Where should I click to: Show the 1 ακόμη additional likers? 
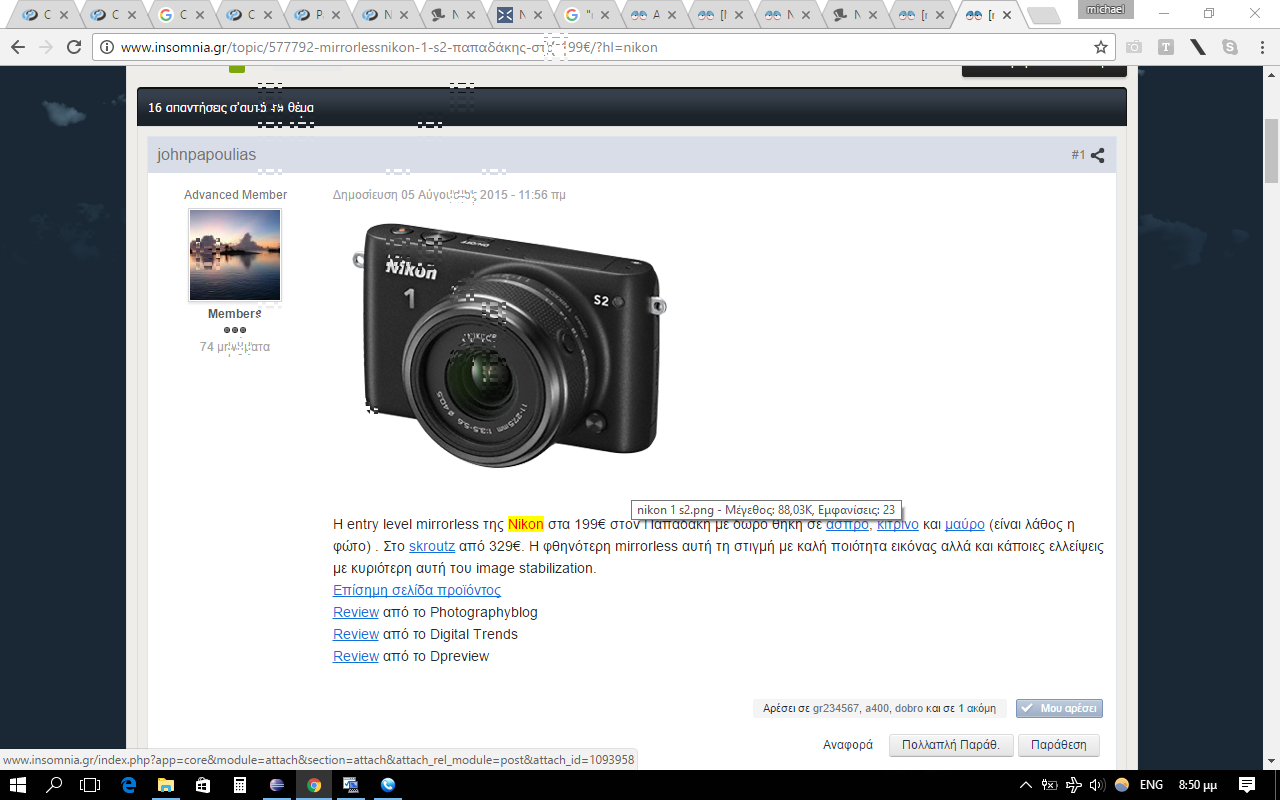point(977,708)
